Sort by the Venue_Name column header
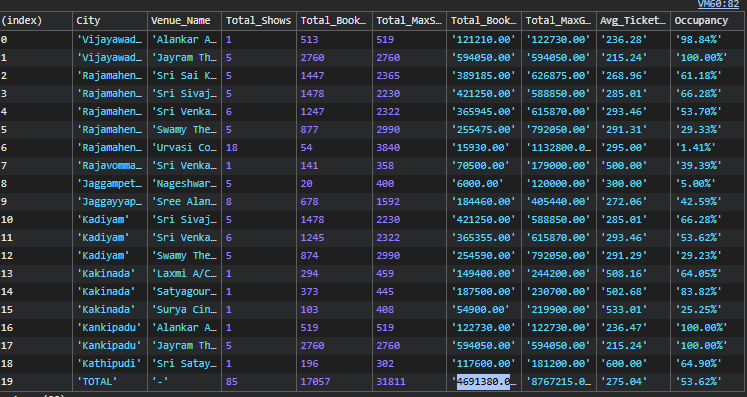 pos(184,21)
